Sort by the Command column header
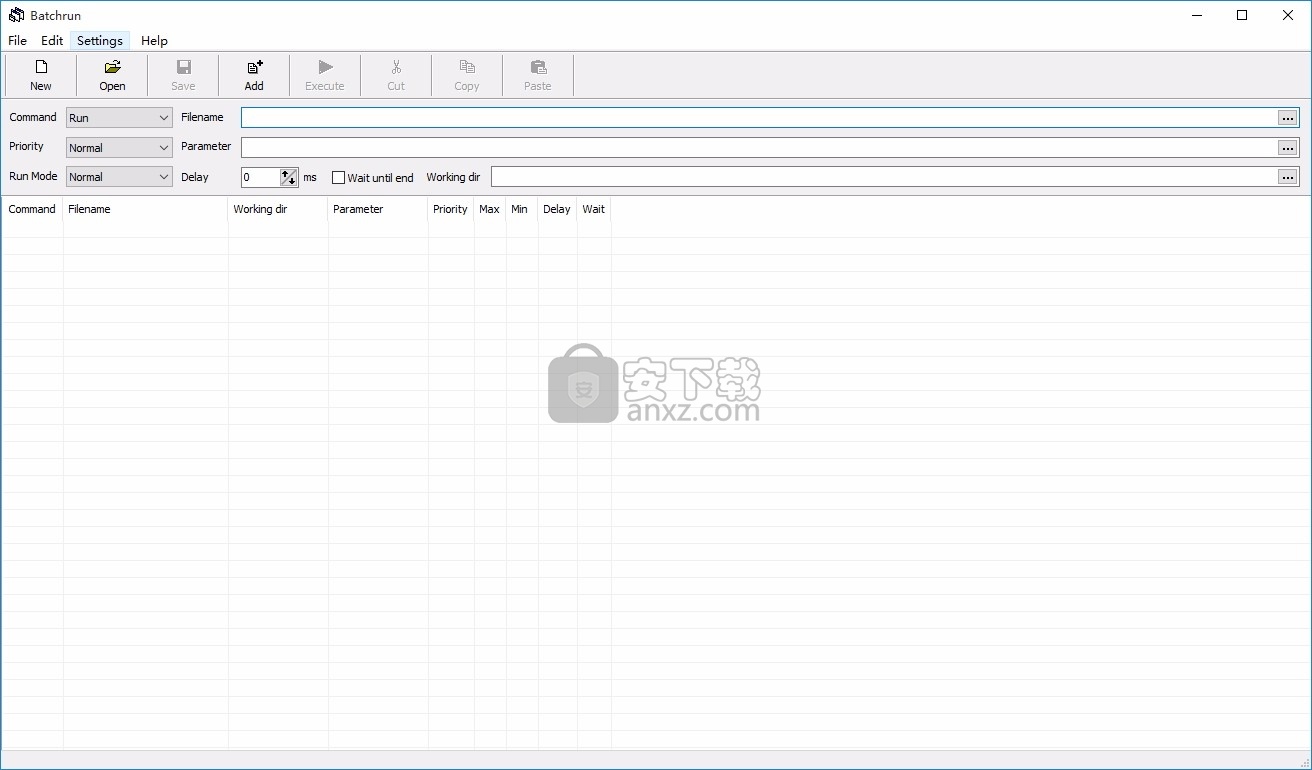The image size is (1312, 770). click(x=32, y=209)
